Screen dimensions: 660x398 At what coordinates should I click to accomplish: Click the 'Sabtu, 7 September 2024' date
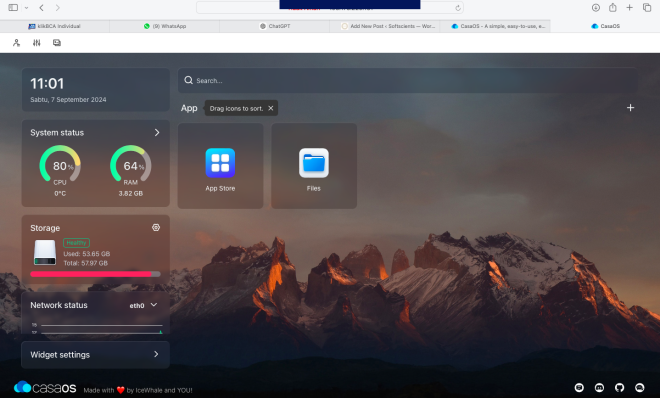(68, 100)
